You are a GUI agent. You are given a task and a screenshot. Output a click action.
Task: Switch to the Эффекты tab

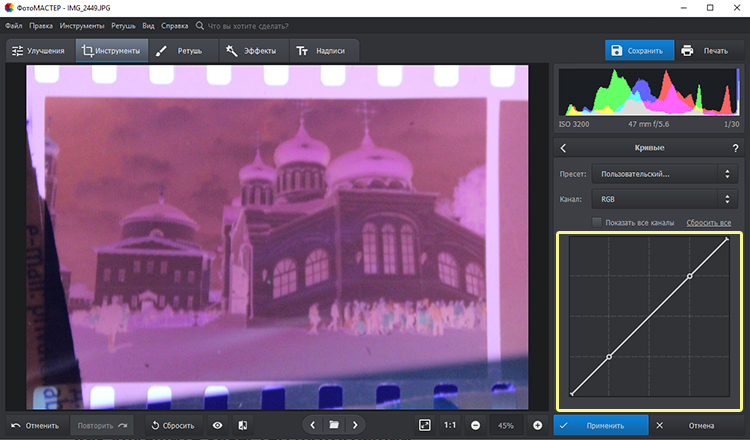[x=251, y=50]
